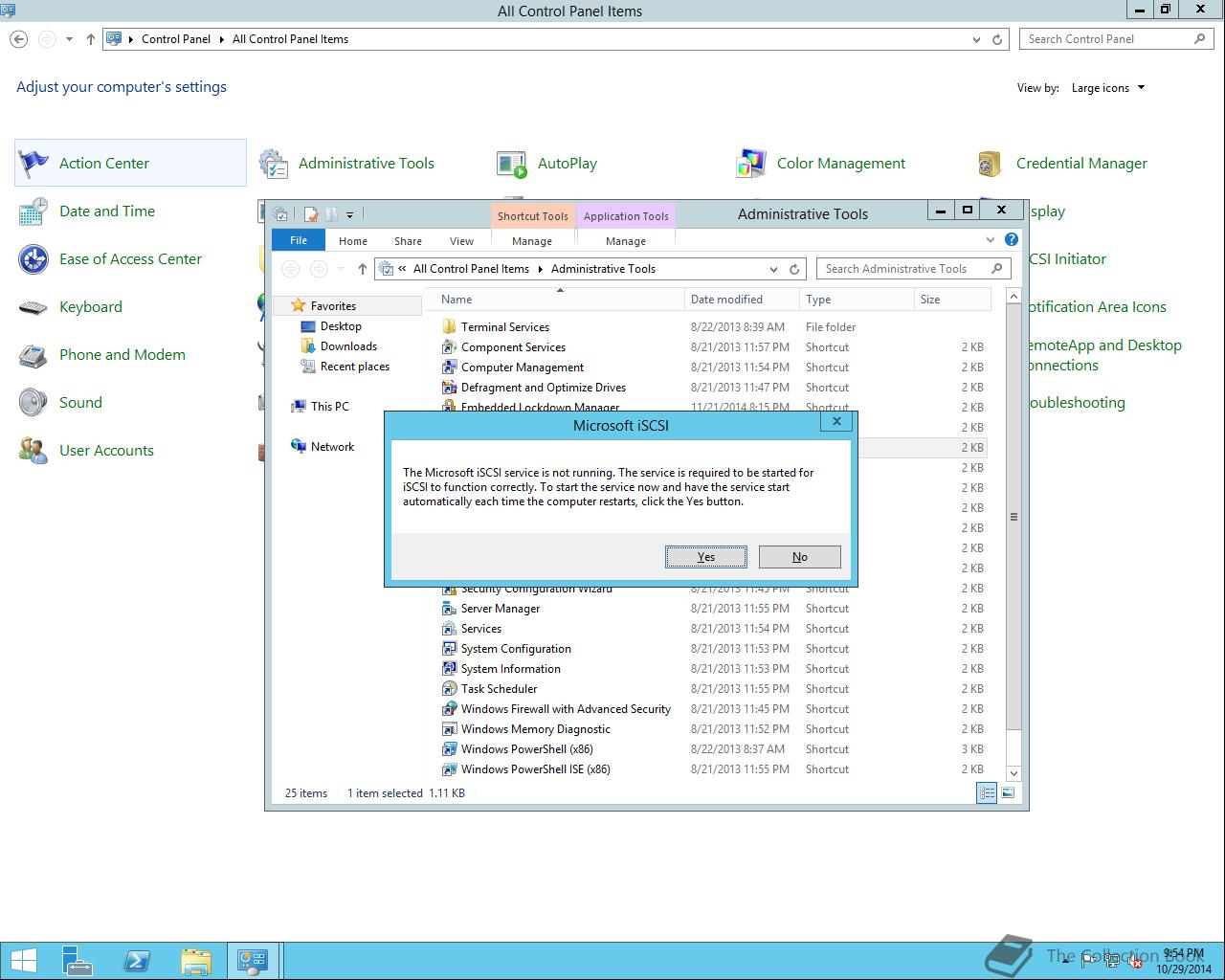Click No in the Microsoft iSCSI dialog
Image resolution: width=1225 pixels, height=980 pixels.
[x=799, y=557]
